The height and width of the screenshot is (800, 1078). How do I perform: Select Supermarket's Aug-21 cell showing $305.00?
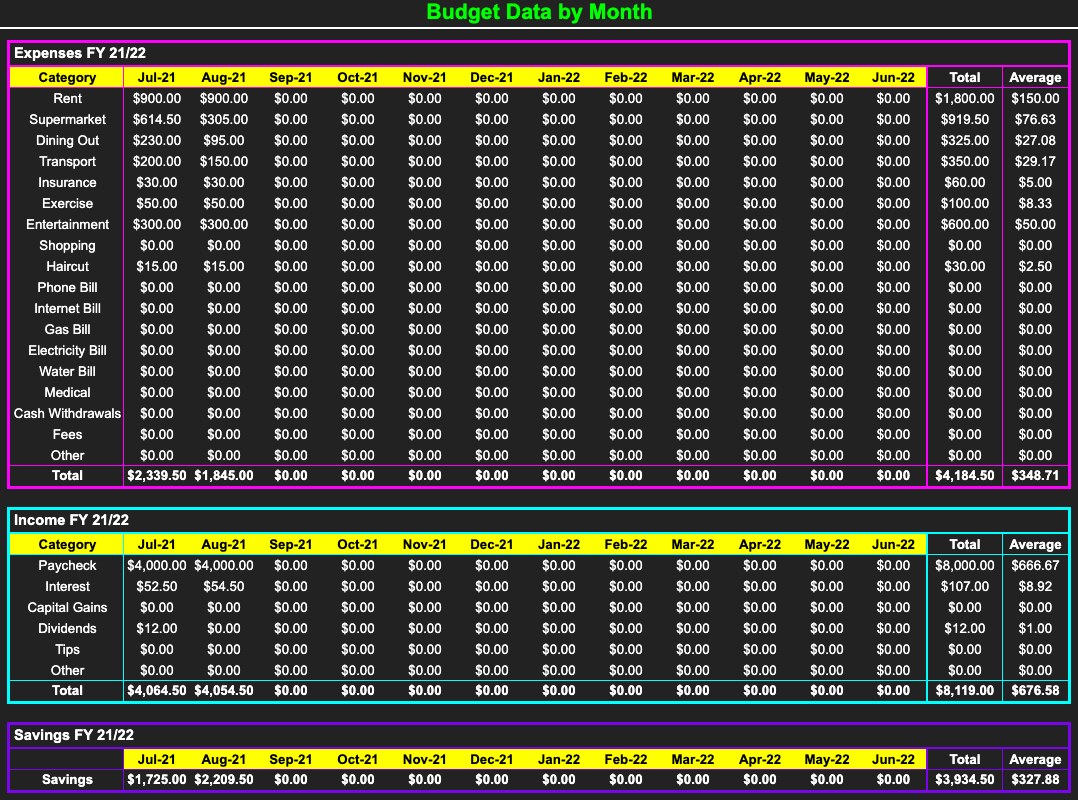(x=223, y=119)
